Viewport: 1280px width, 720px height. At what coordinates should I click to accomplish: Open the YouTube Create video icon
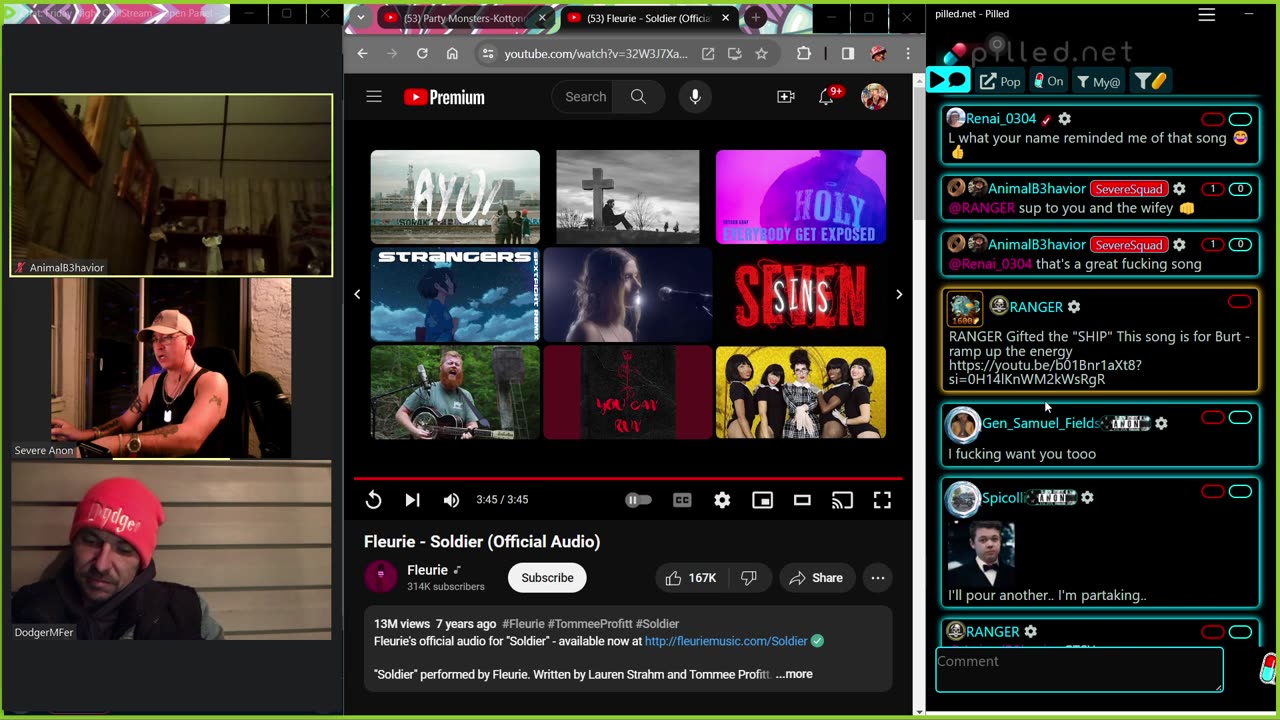(x=786, y=97)
